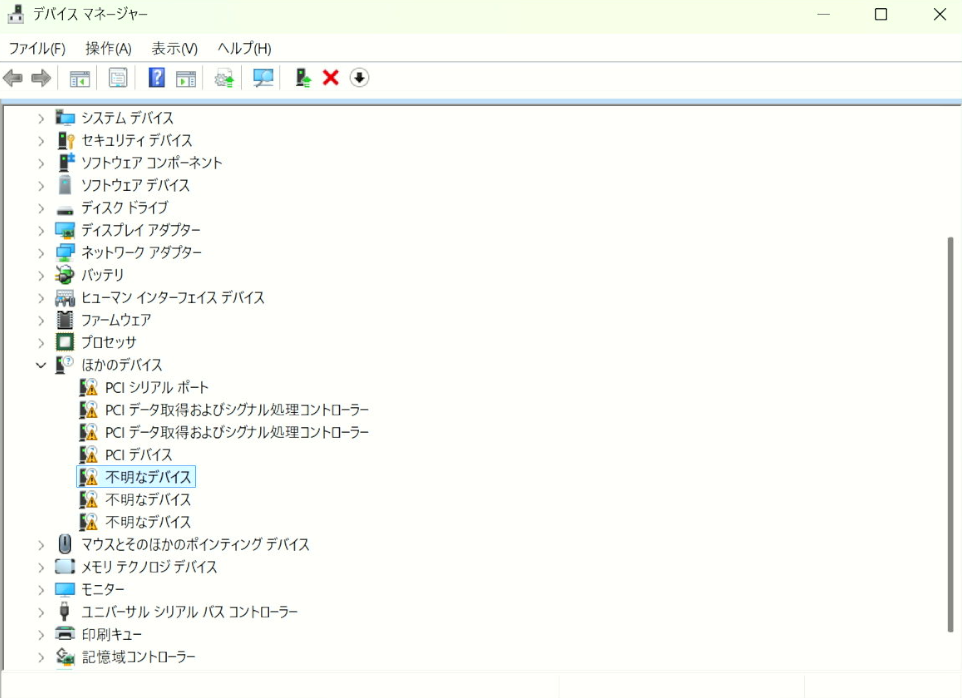Expand the ネットワーク アダプター node
The width and height of the screenshot is (962, 698).
[x=40, y=253]
